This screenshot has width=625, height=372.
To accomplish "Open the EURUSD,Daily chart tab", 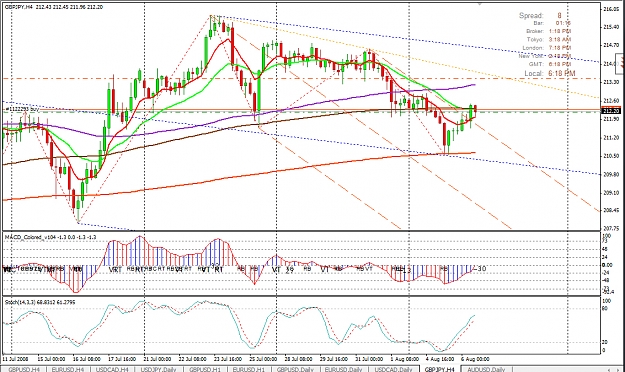I will [x=344, y=369].
